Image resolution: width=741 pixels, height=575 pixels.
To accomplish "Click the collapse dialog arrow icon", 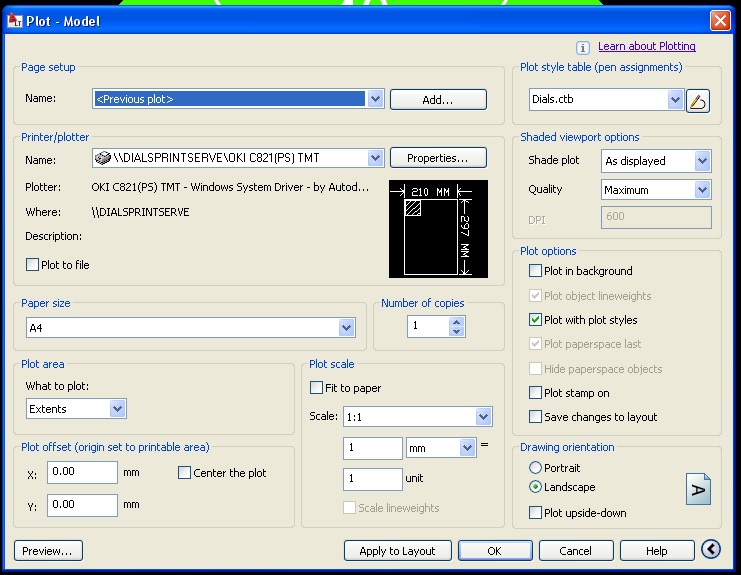I will [711, 549].
